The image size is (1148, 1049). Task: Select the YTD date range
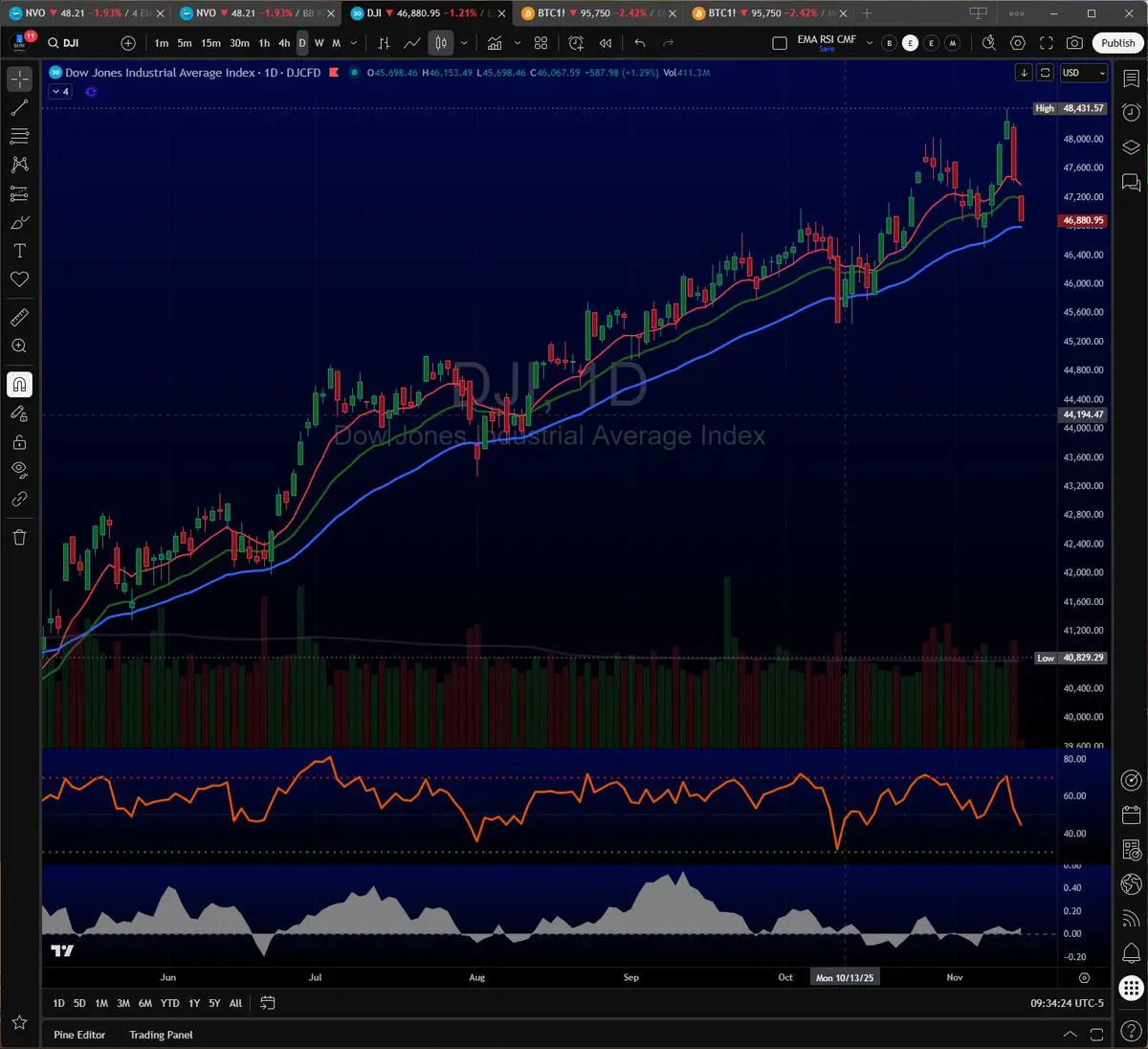(169, 1003)
